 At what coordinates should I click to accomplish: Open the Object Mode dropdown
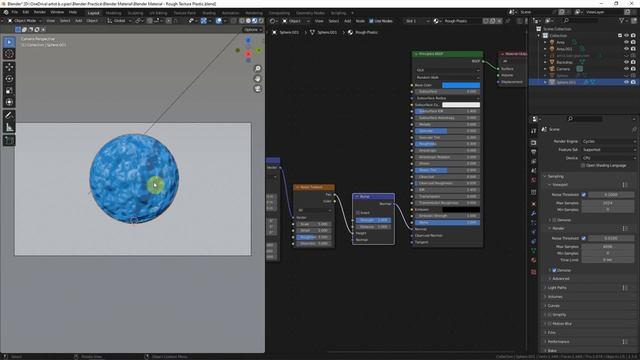tap(25, 20)
